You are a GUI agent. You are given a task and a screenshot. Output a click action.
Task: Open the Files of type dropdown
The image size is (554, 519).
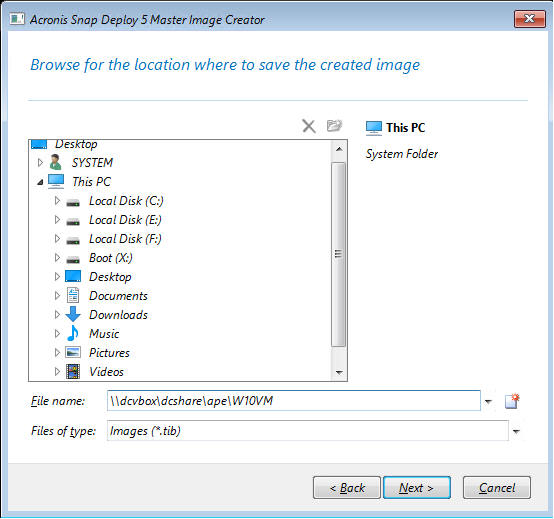pyautogui.click(x=516, y=431)
